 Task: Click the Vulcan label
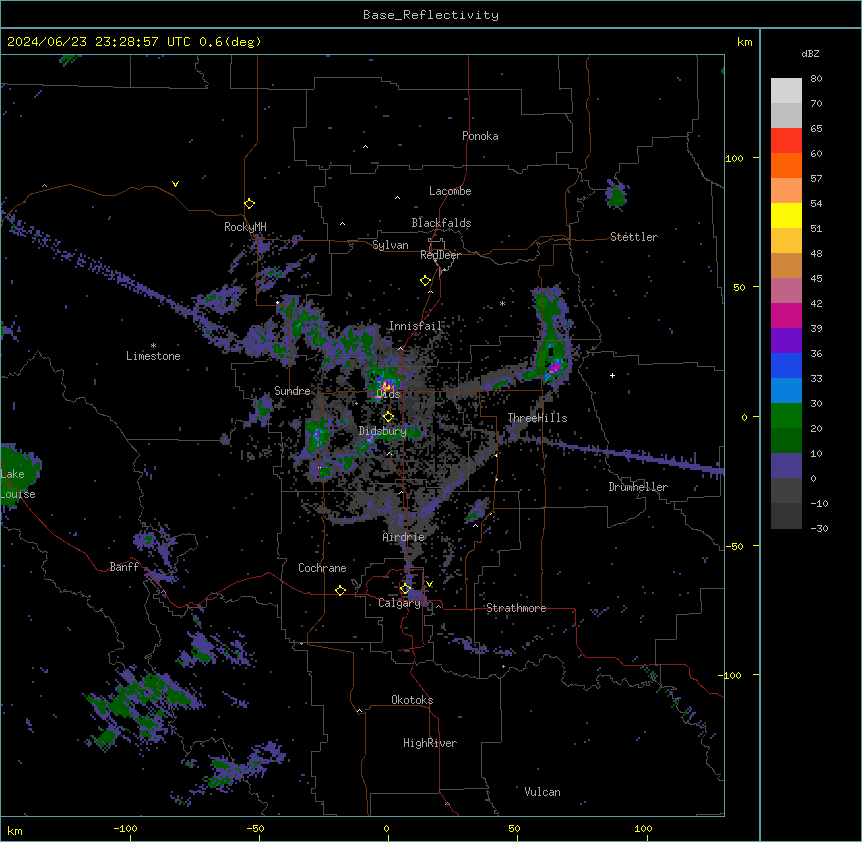pos(543,792)
